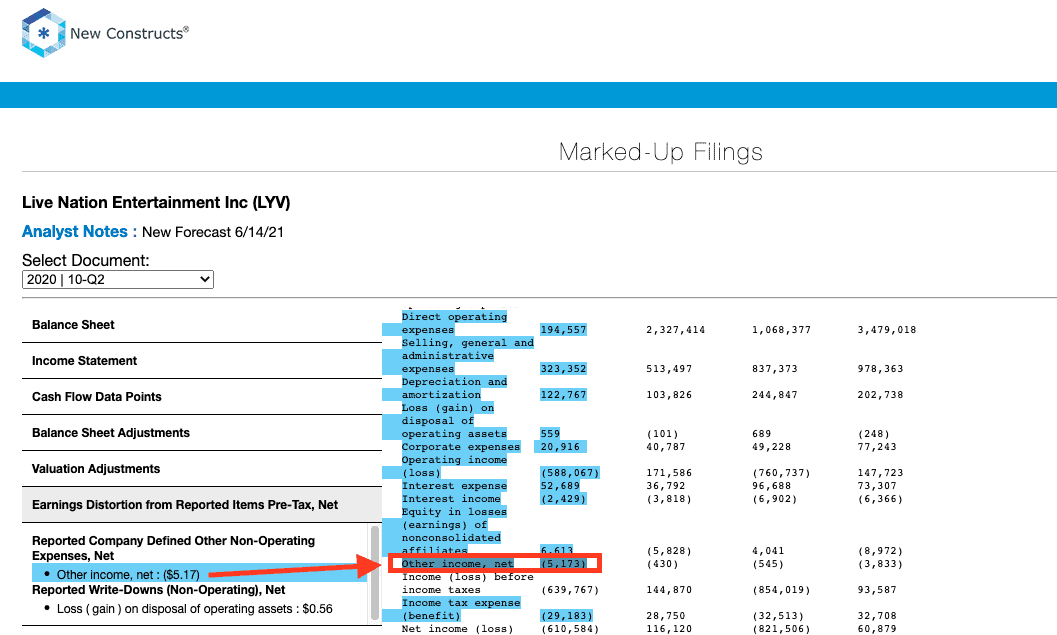Click the 'Net income (loss)' row label

click(x=458, y=629)
